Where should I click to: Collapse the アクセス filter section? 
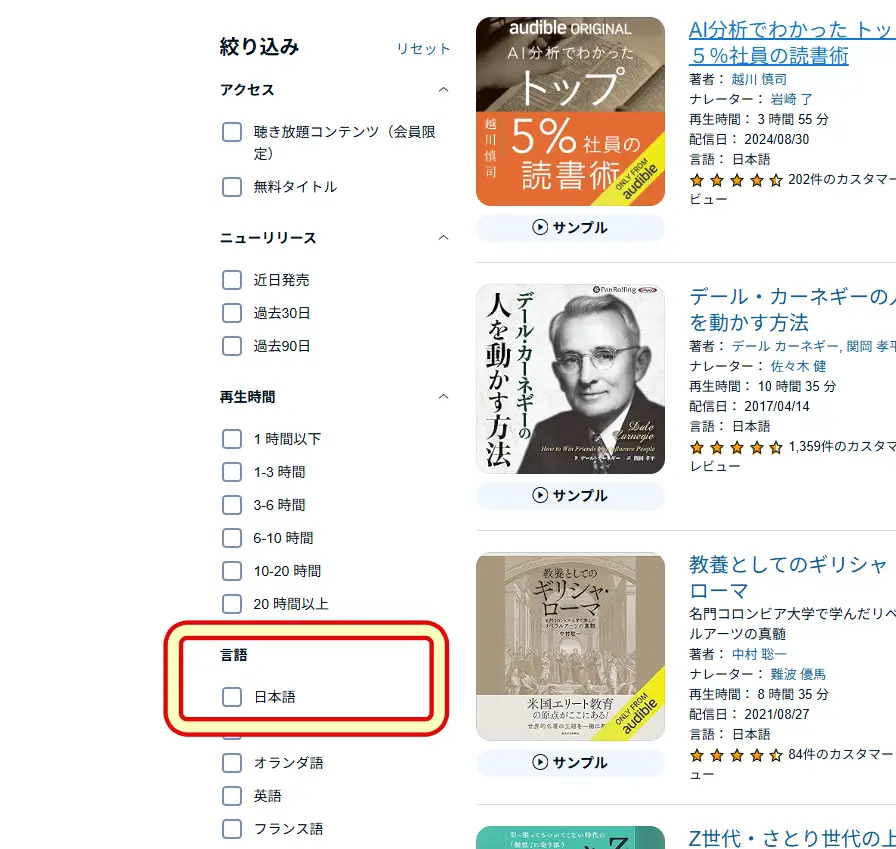(x=442, y=89)
